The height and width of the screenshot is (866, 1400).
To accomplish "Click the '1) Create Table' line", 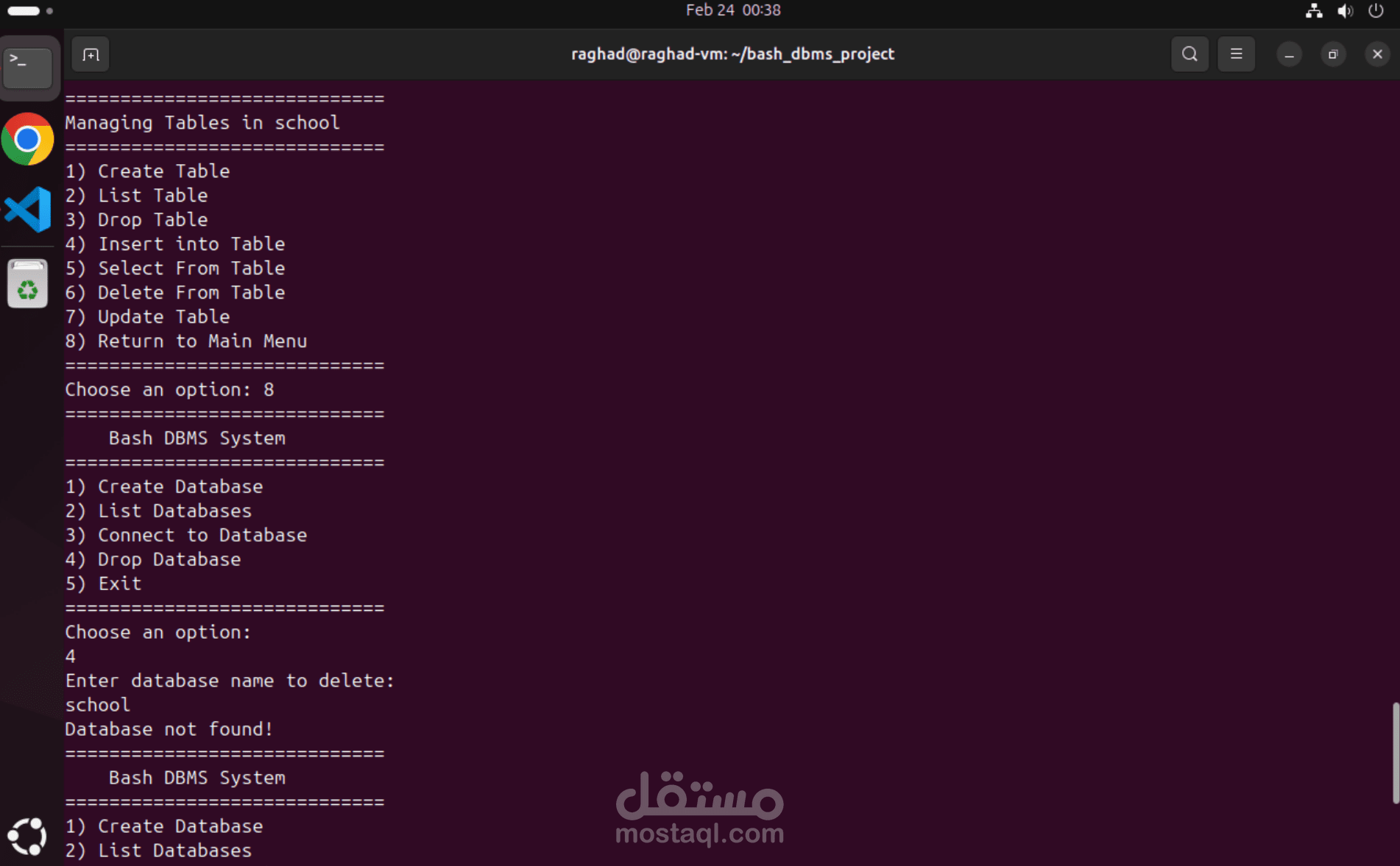I will click(x=147, y=171).
